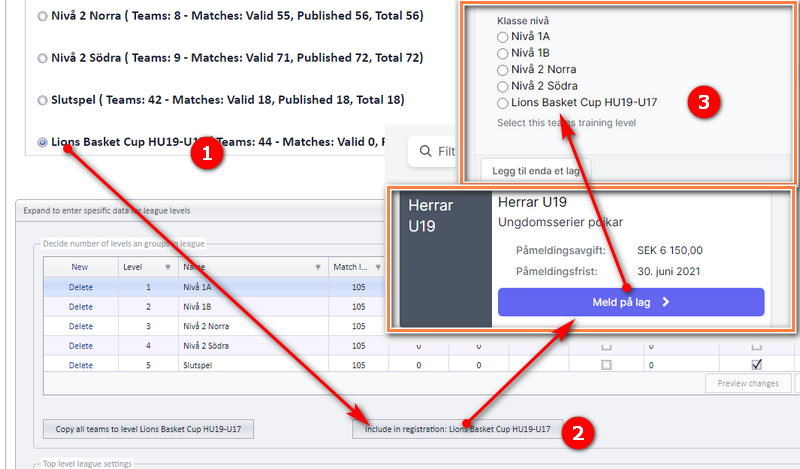Click the Nivå 1B name cell

(253, 307)
